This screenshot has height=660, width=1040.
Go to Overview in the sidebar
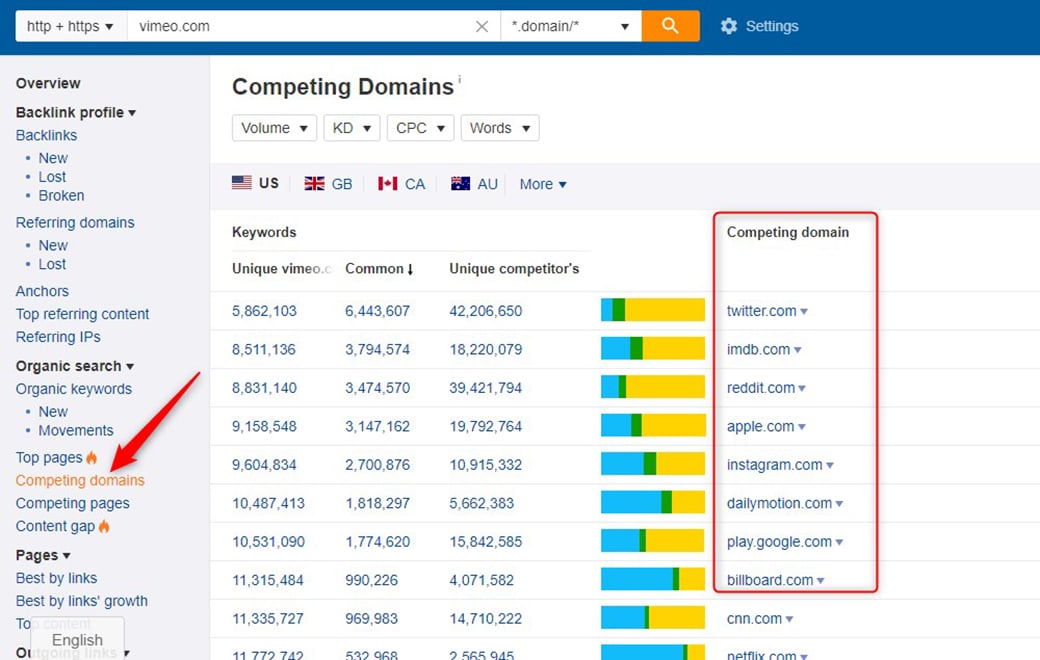click(x=48, y=83)
